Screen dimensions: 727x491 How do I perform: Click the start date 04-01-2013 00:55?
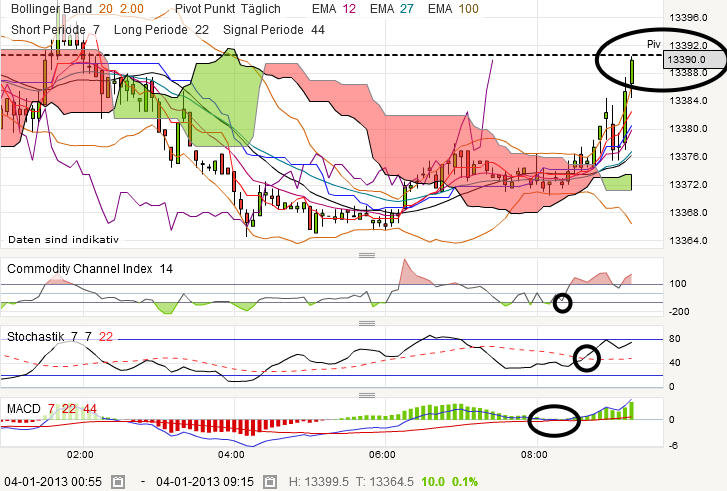pyautogui.click(x=53, y=482)
